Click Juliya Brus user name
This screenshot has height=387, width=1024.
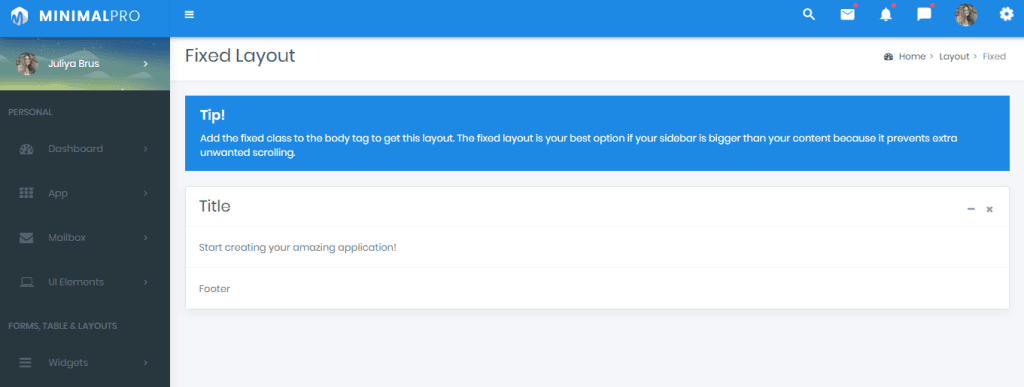tap(74, 64)
